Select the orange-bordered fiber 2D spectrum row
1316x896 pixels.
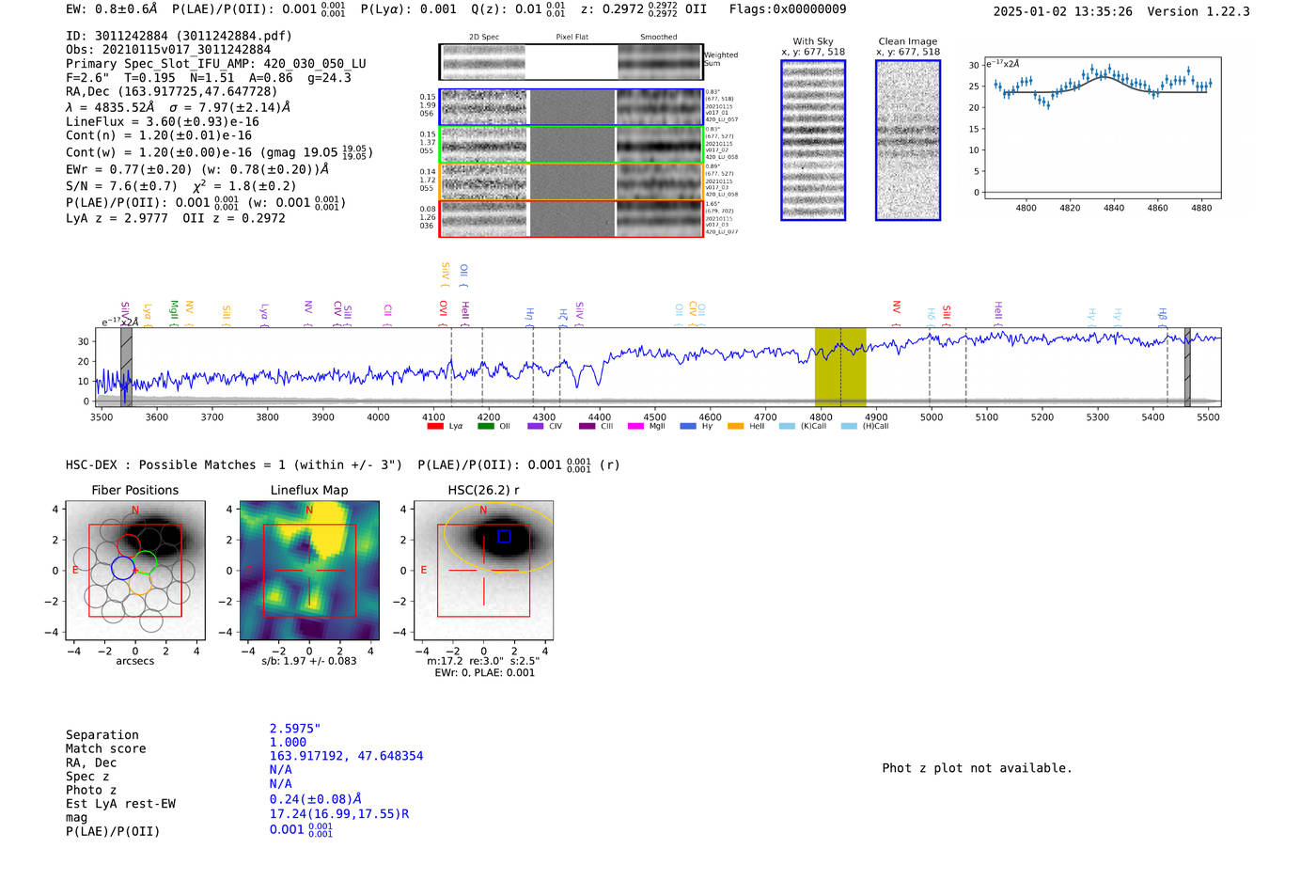point(571,181)
